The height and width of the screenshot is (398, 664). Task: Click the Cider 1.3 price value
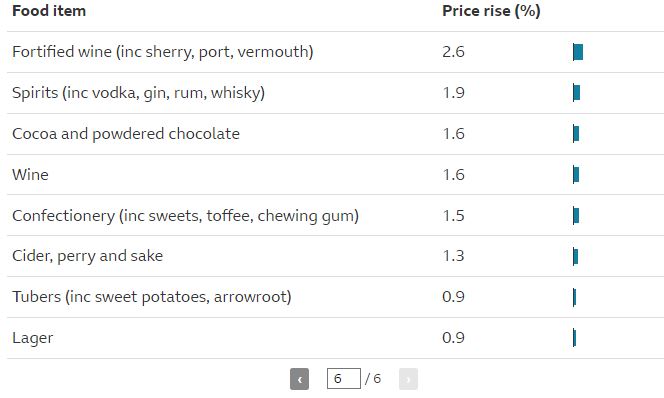click(x=453, y=256)
